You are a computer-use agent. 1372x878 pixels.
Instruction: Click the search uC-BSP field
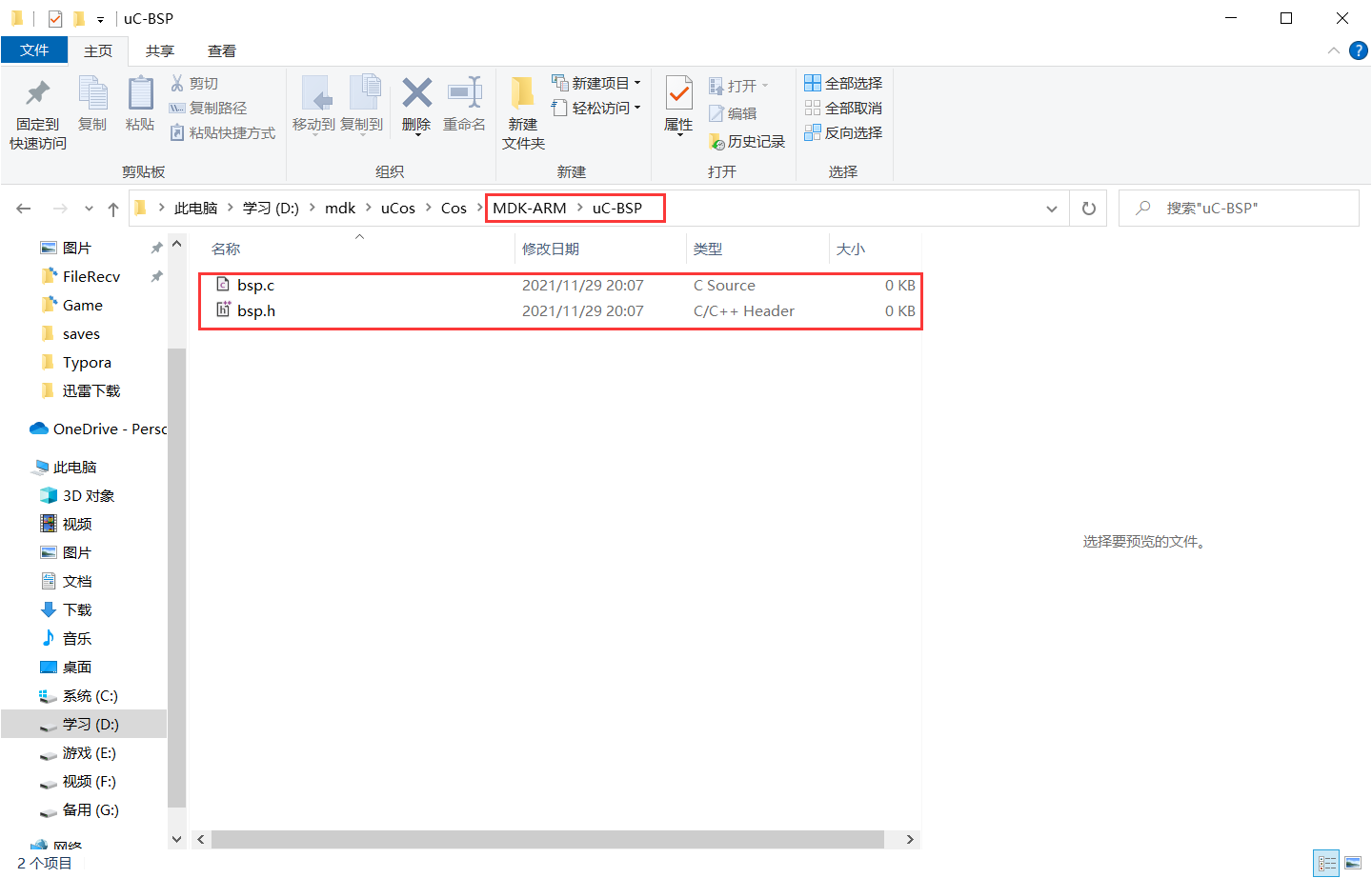(x=1239, y=209)
